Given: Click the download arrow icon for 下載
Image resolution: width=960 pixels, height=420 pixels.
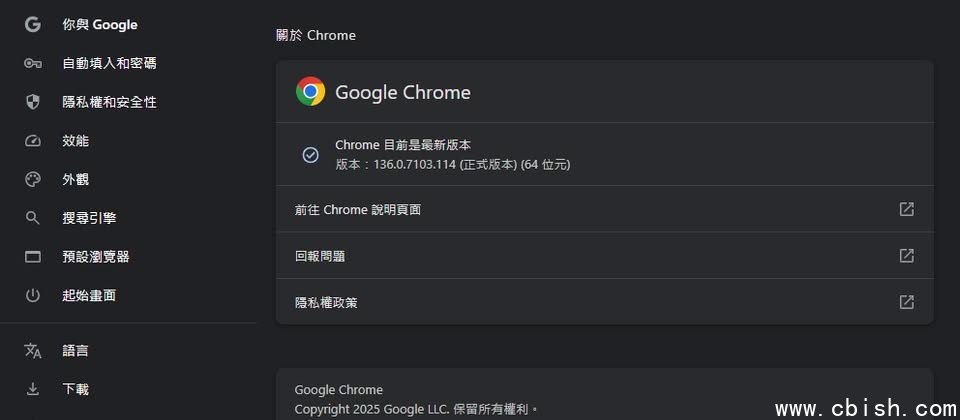Looking at the screenshot, I should click(32, 389).
